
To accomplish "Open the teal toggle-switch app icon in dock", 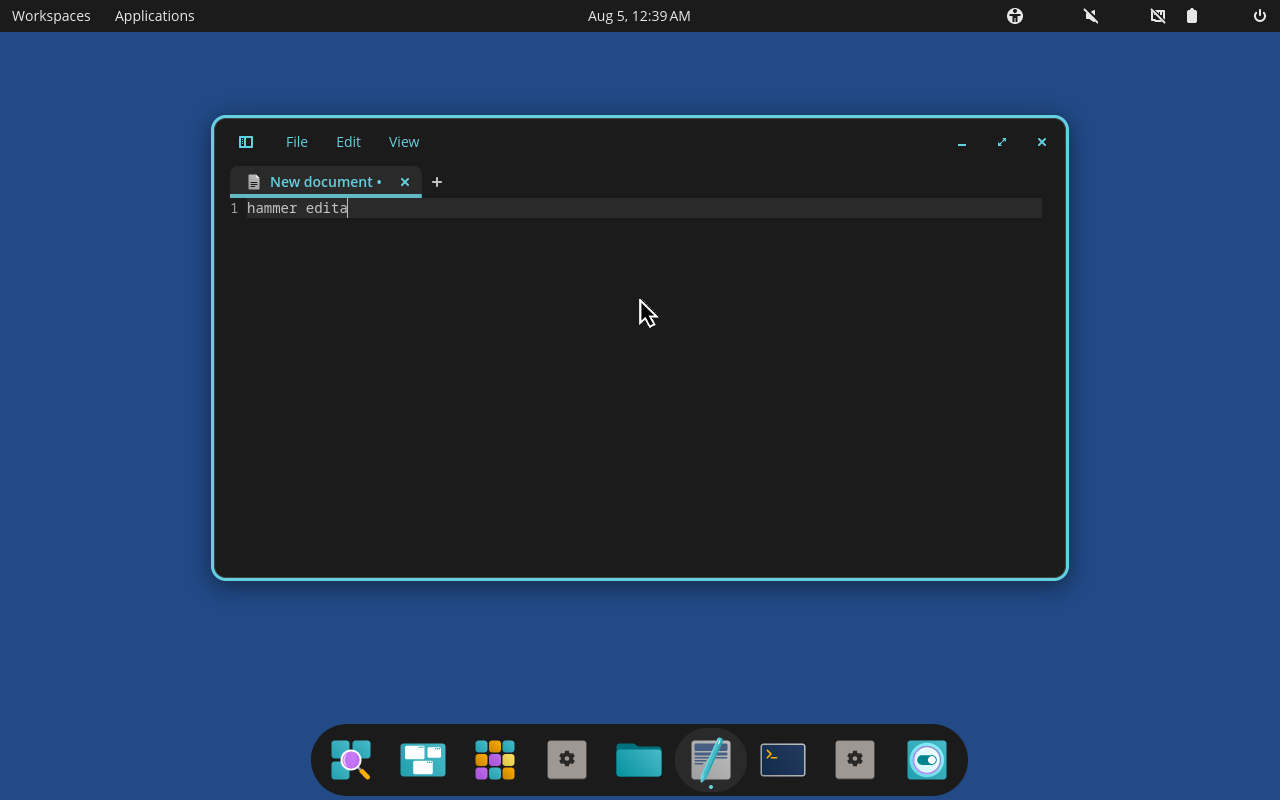I will 927,760.
